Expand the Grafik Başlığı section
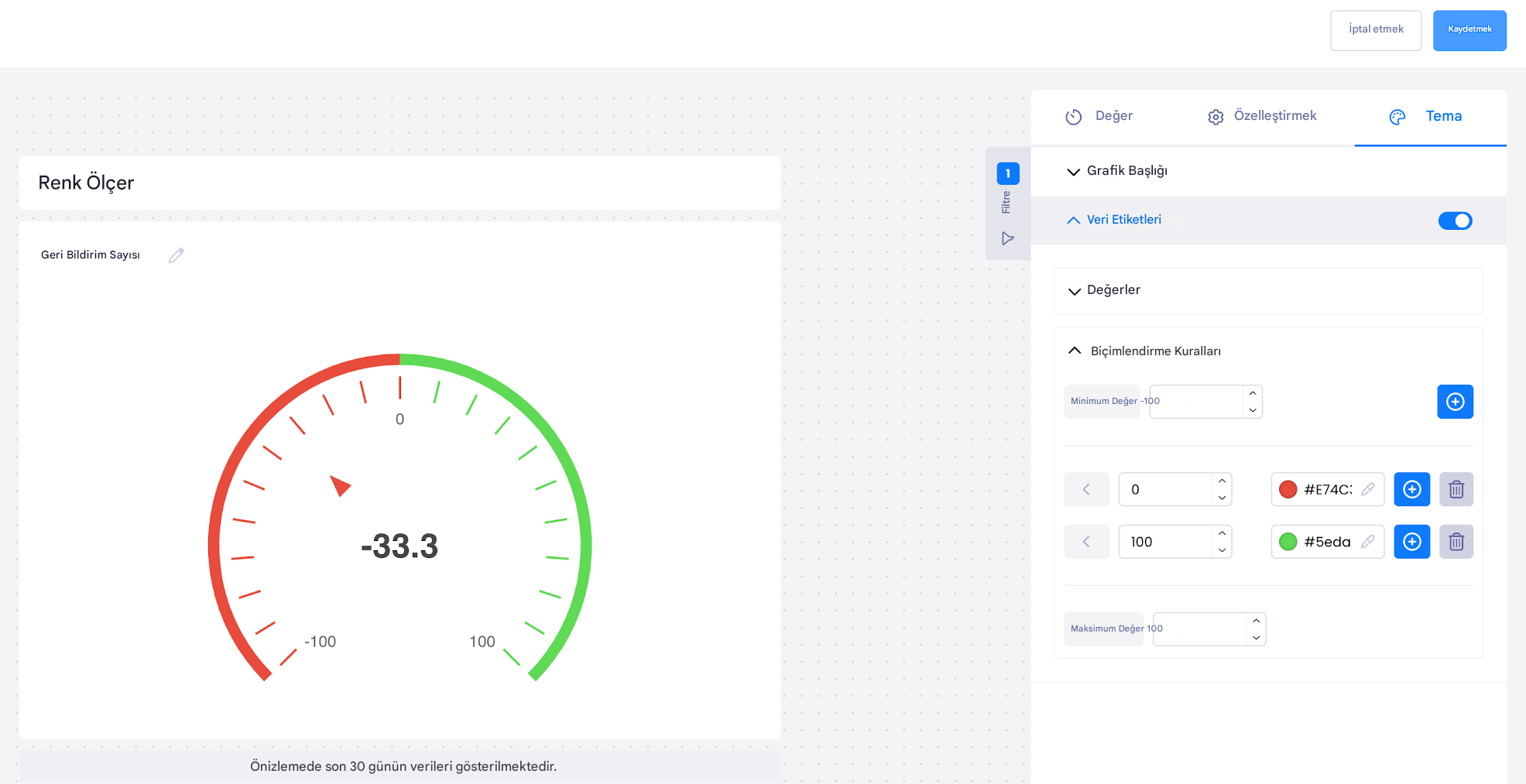The image size is (1526, 784). 1126,171
